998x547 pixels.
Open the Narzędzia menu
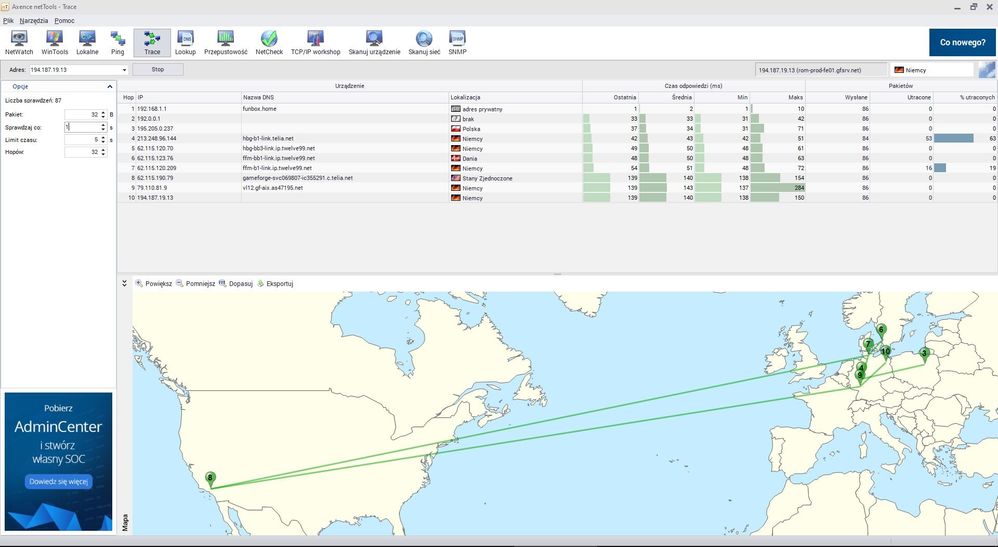pos(33,20)
